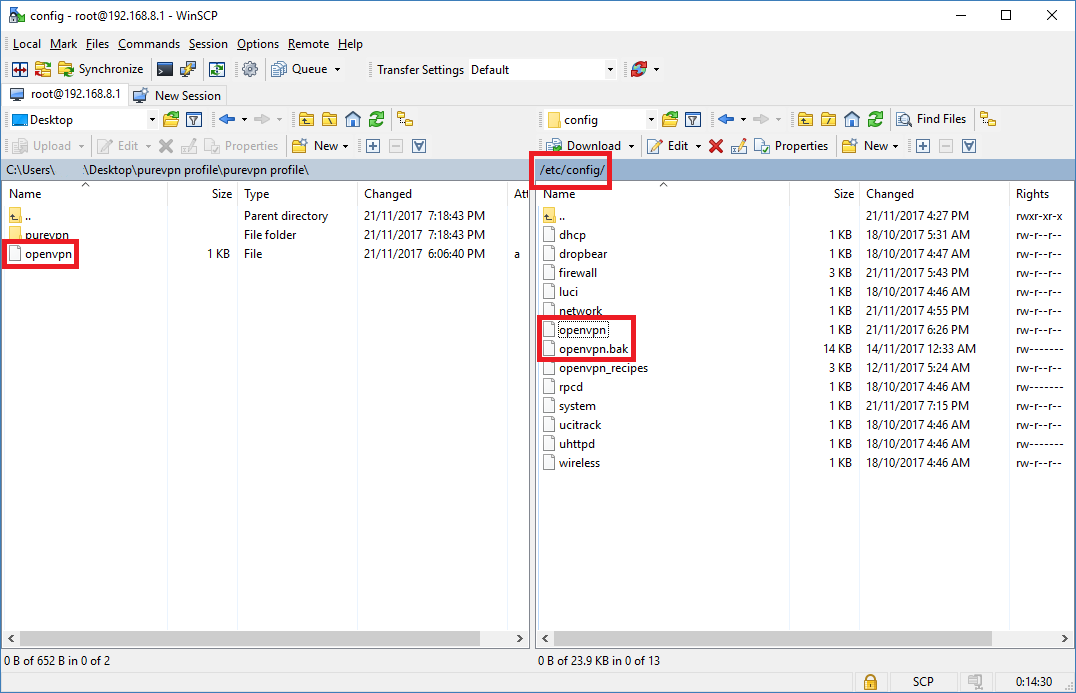Image resolution: width=1076 pixels, height=693 pixels.
Task: Open Preferences gear icon
Action: click(x=250, y=69)
